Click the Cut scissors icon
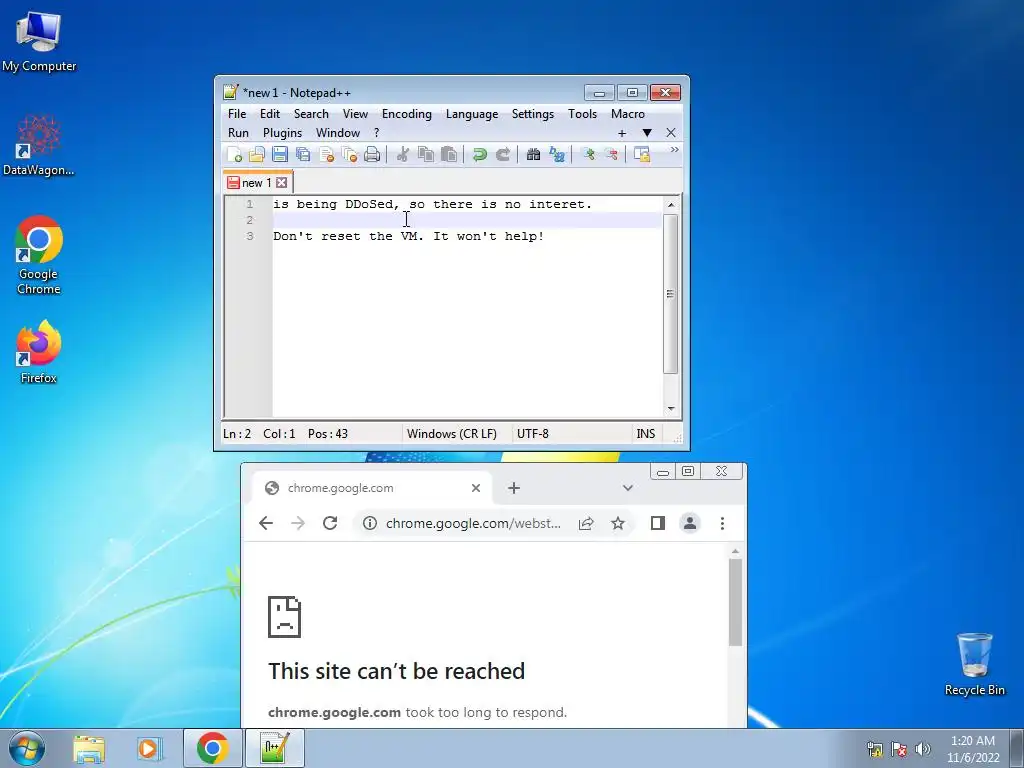 click(x=403, y=154)
